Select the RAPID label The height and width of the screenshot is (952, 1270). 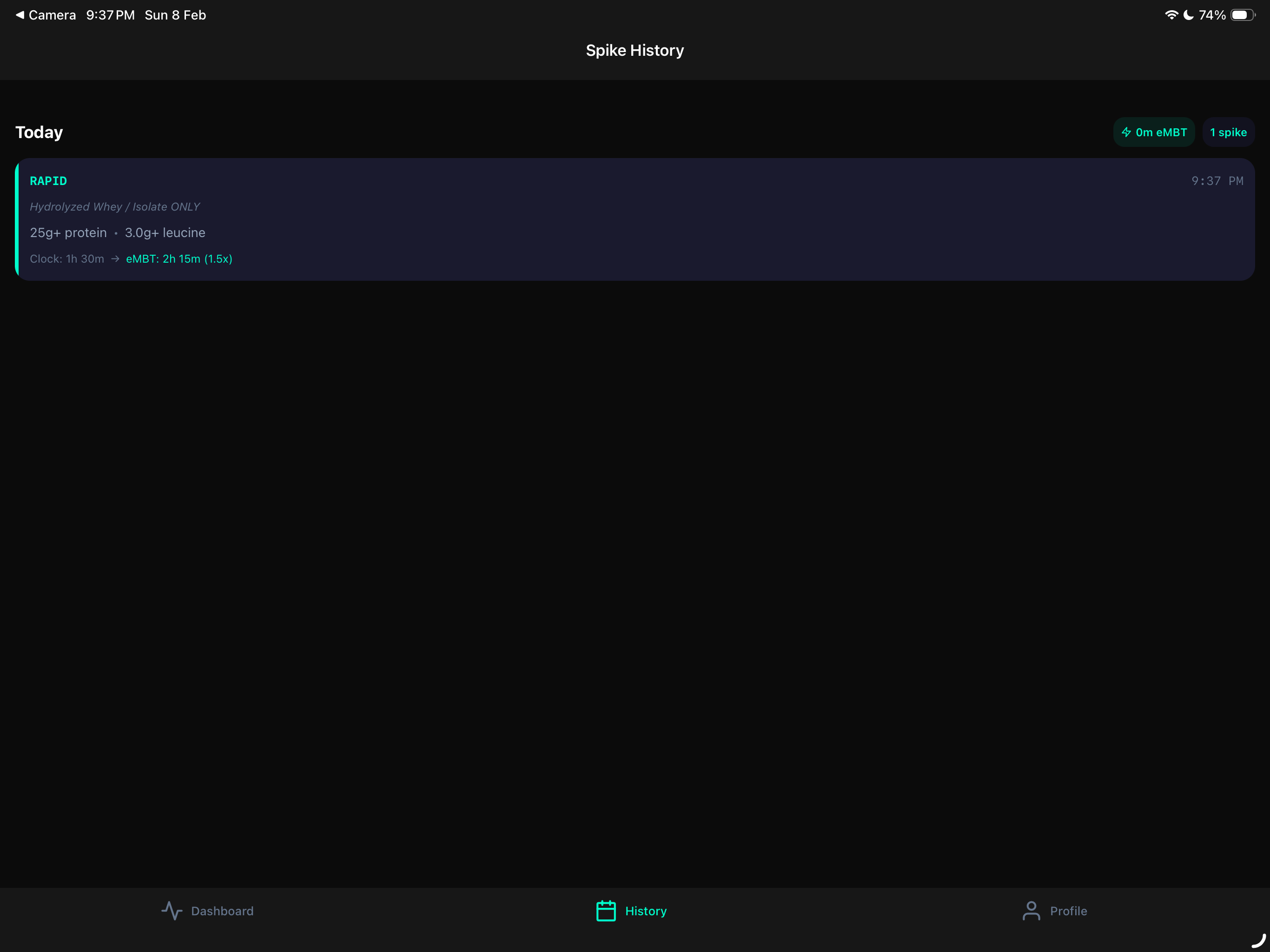coord(48,181)
